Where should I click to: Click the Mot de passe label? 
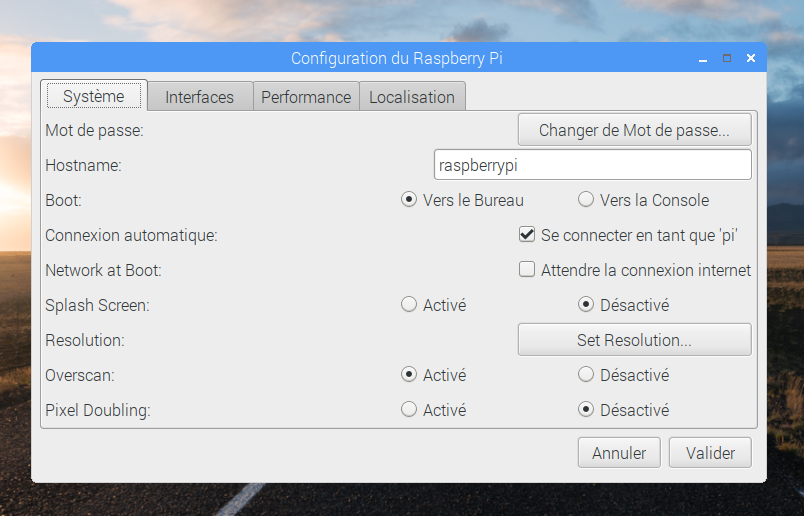[x=94, y=130]
